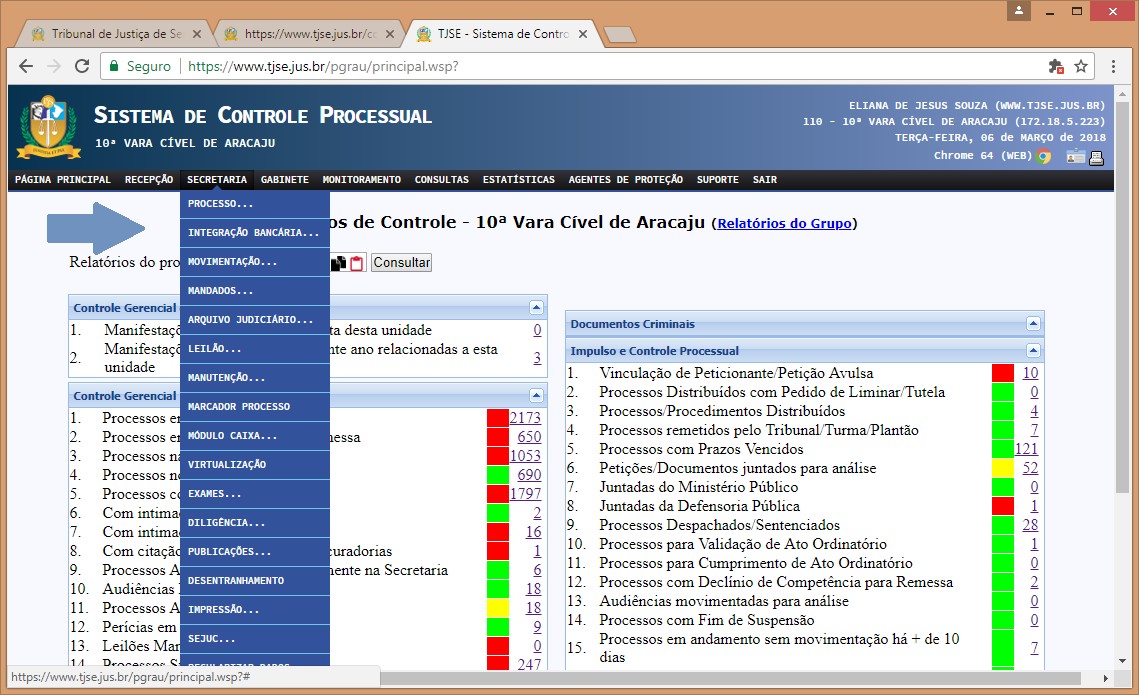
Task: Click the TJSE coat of arms logo
Action: (x=43, y=127)
